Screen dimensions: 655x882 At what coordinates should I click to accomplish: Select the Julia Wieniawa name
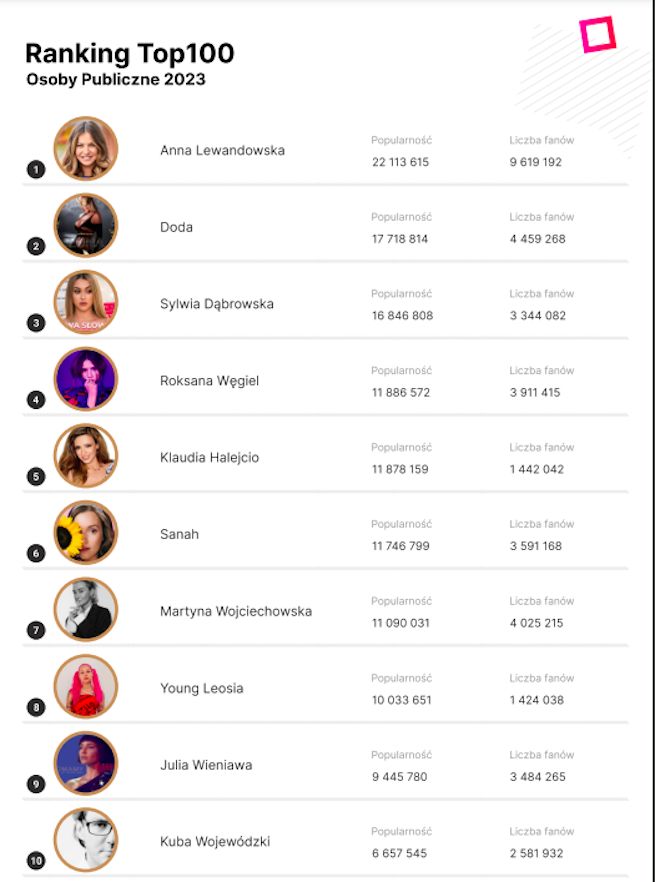coord(208,765)
